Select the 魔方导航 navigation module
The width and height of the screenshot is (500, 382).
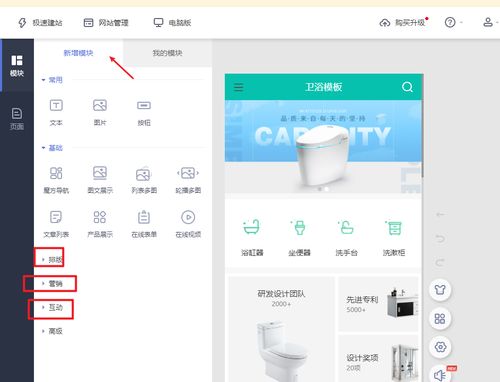tap(56, 180)
